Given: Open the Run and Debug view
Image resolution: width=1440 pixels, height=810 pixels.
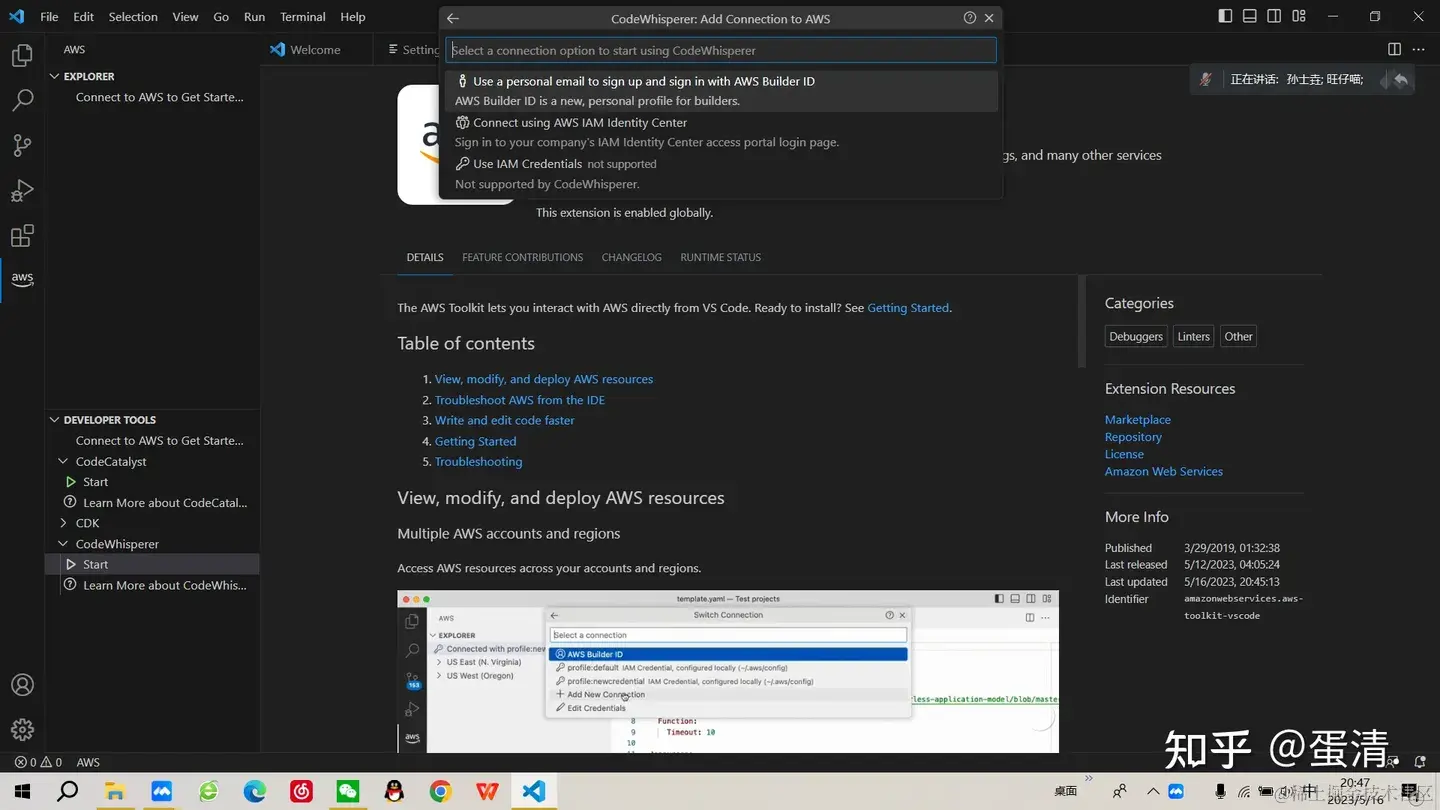Looking at the screenshot, I should (22, 190).
